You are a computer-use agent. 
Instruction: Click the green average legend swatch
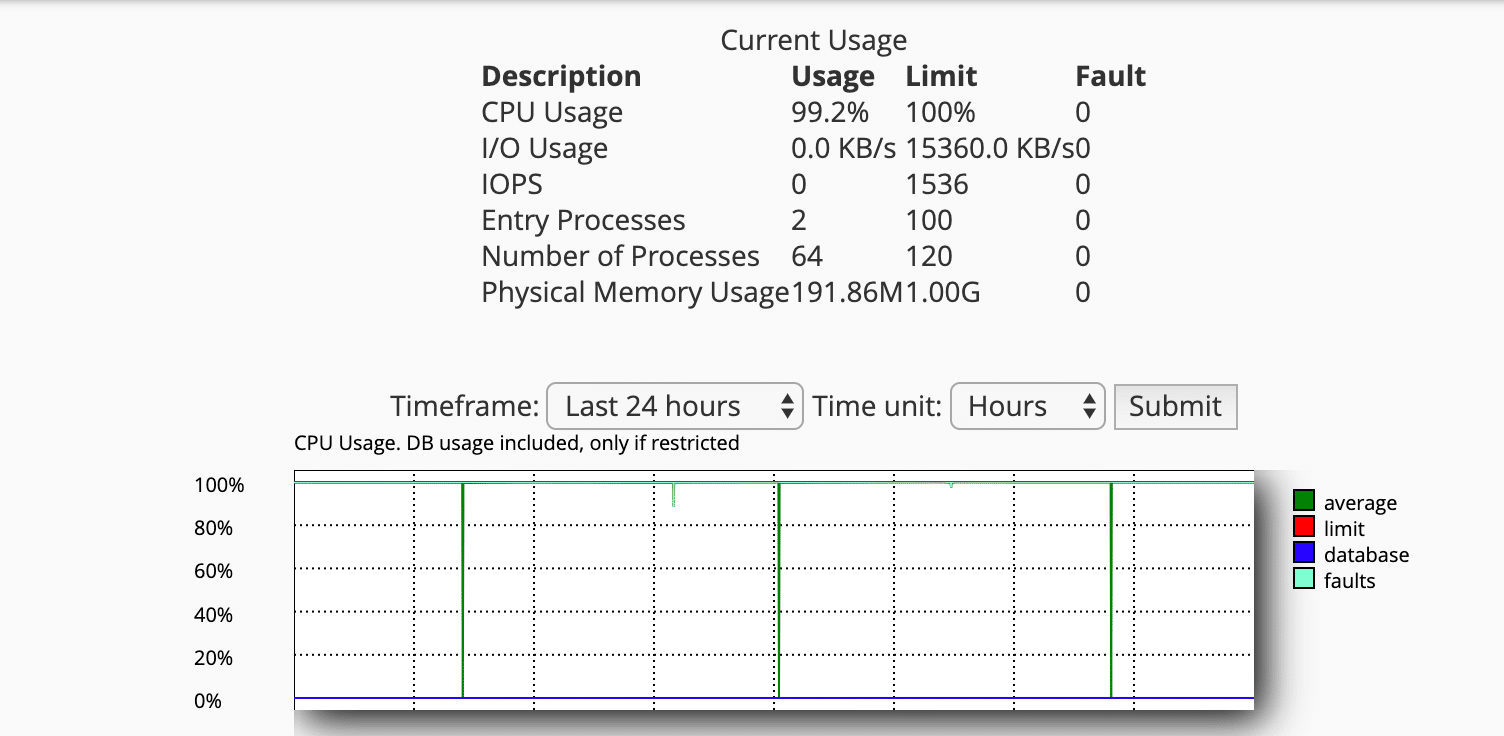1303,501
